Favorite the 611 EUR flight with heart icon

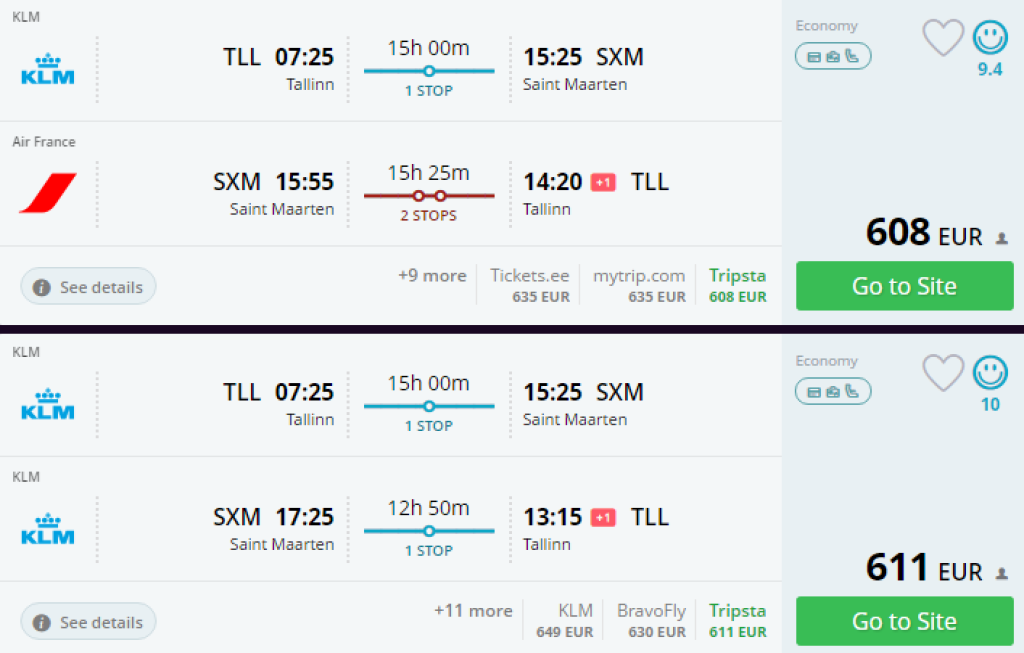[x=942, y=373]
